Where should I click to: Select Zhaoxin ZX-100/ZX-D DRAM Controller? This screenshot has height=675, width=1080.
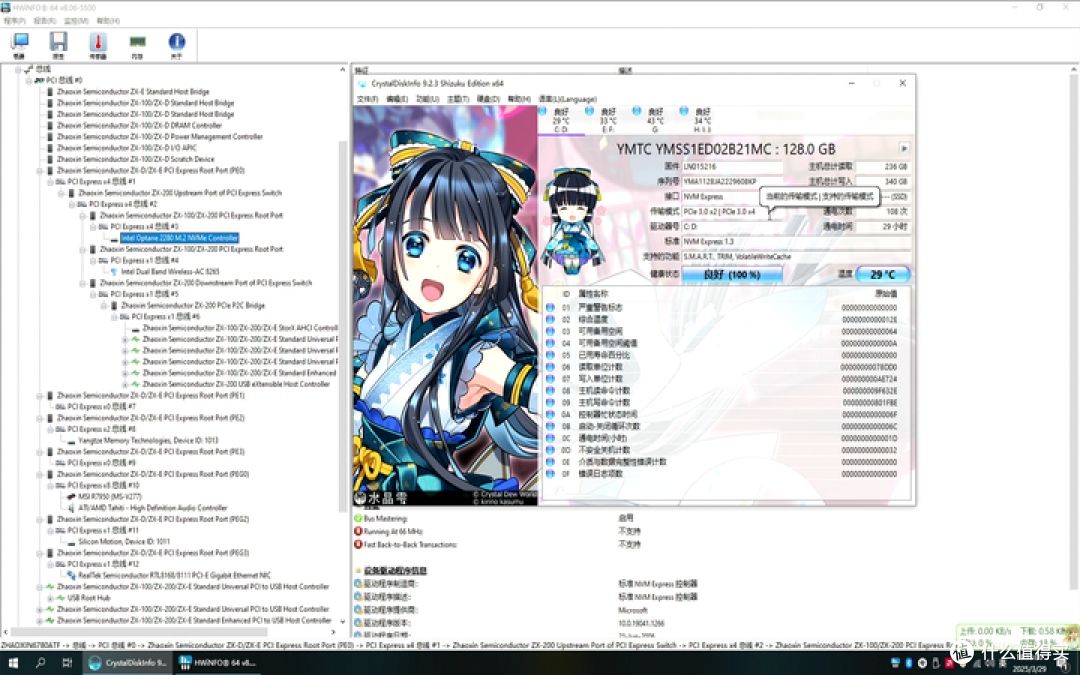click(x=139, y=125)
